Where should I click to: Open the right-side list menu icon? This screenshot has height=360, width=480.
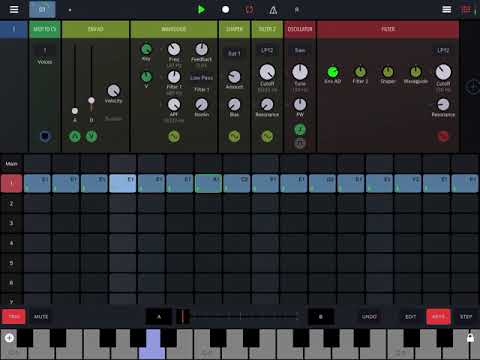point(446,9)
